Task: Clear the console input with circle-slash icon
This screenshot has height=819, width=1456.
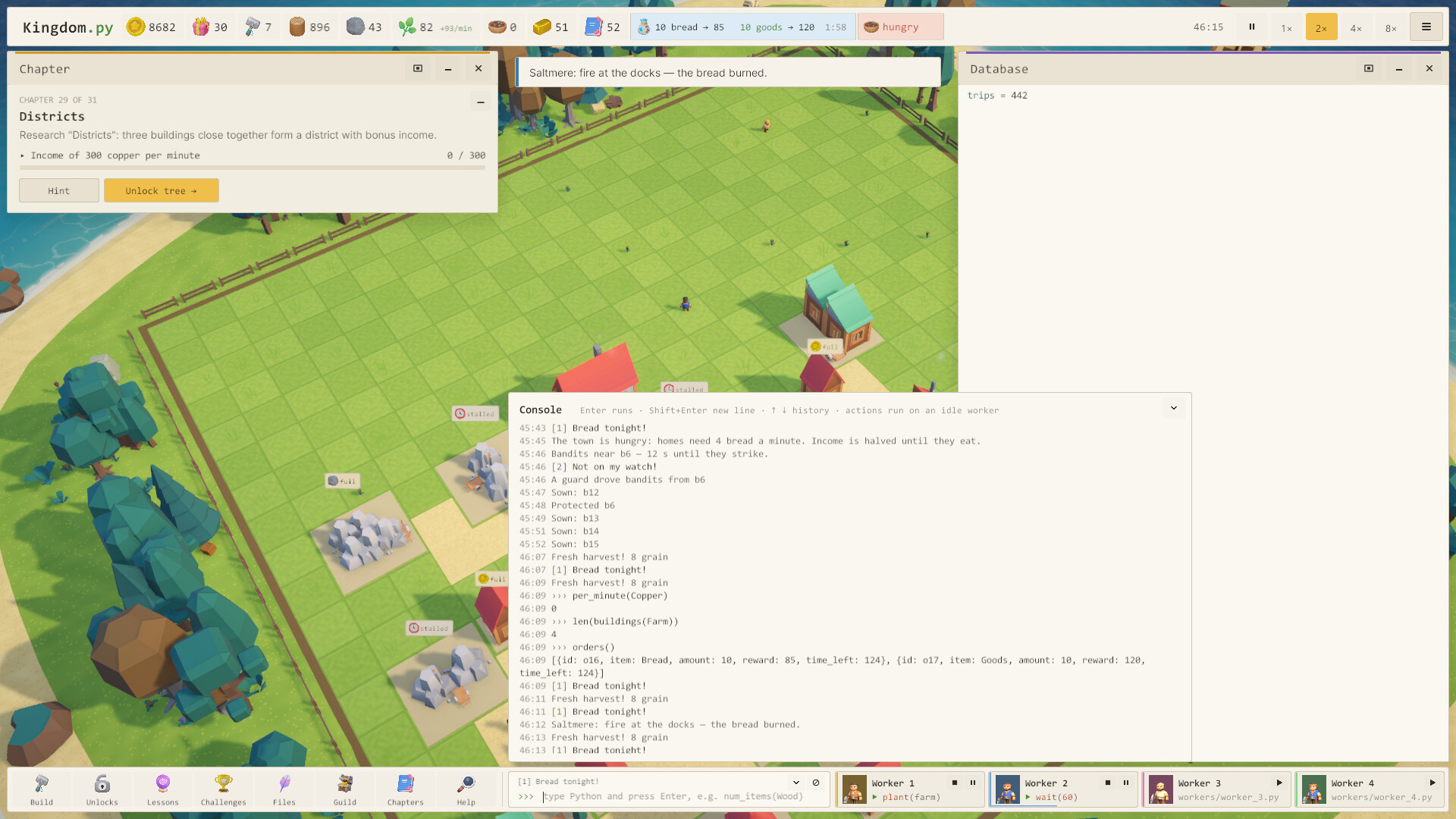Action: pos(816,783)
